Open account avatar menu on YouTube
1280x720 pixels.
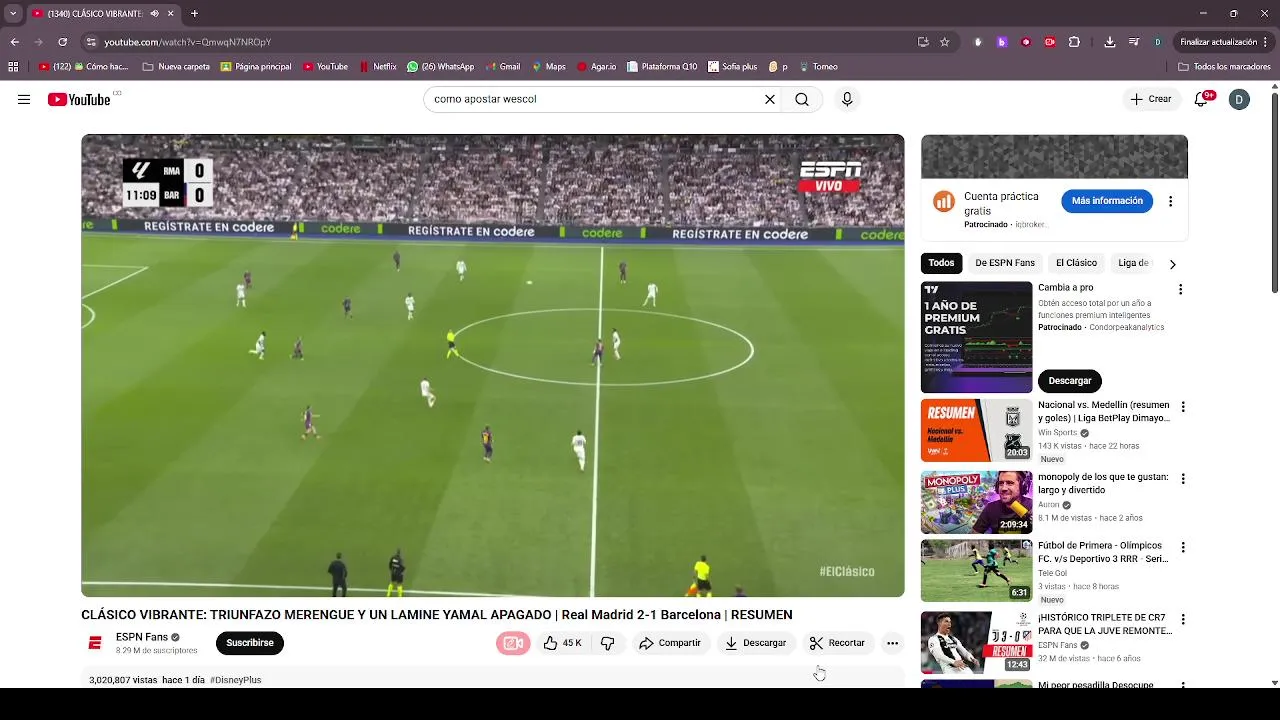click(1239, 99)
